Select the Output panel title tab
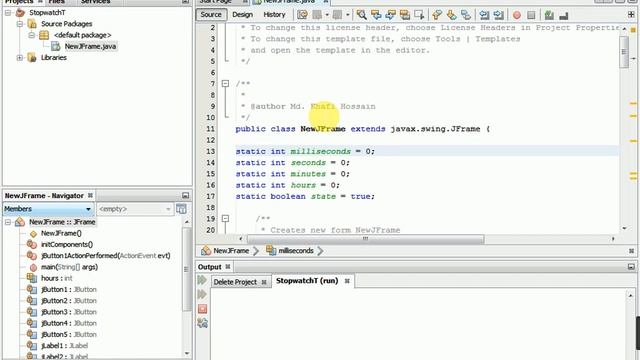This screenshot has height=360, width=640. coord(209,267)
